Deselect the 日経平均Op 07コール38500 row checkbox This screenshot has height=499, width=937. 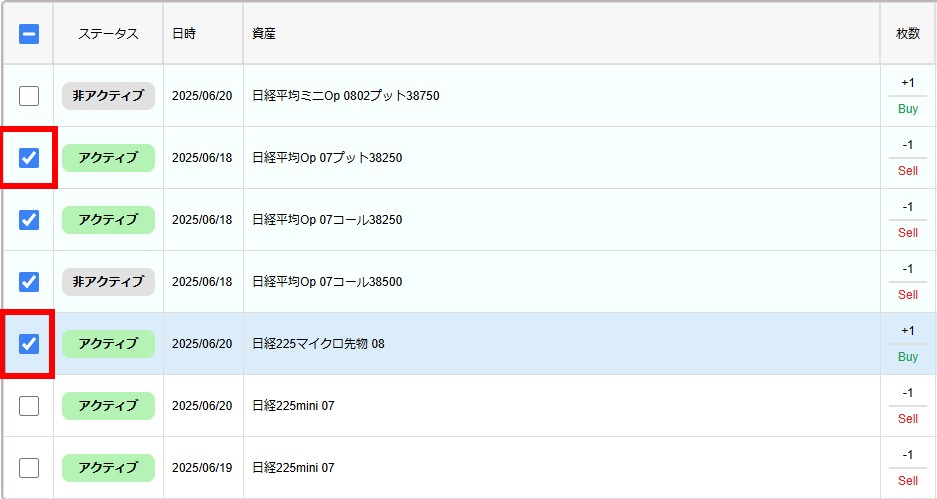pyautogui.click(x=29, y=282)
